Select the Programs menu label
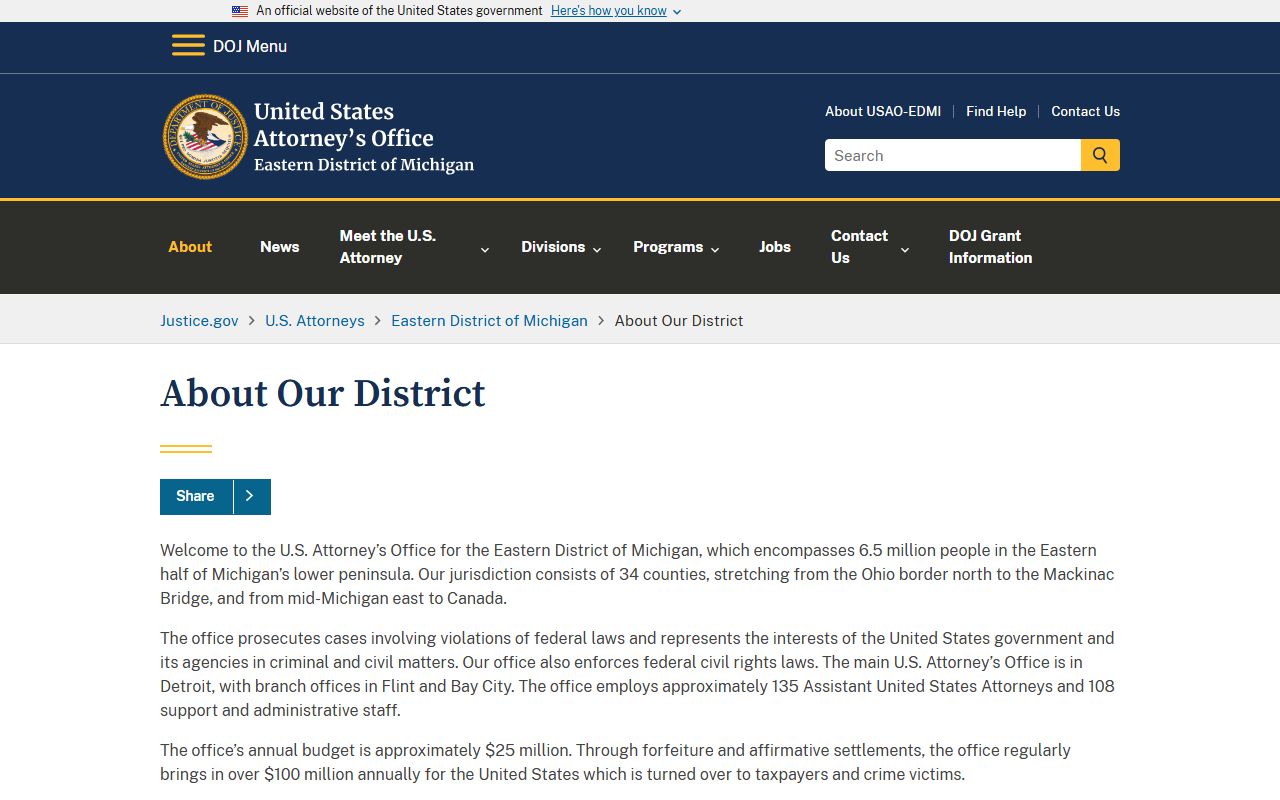 tap(668, 247)
